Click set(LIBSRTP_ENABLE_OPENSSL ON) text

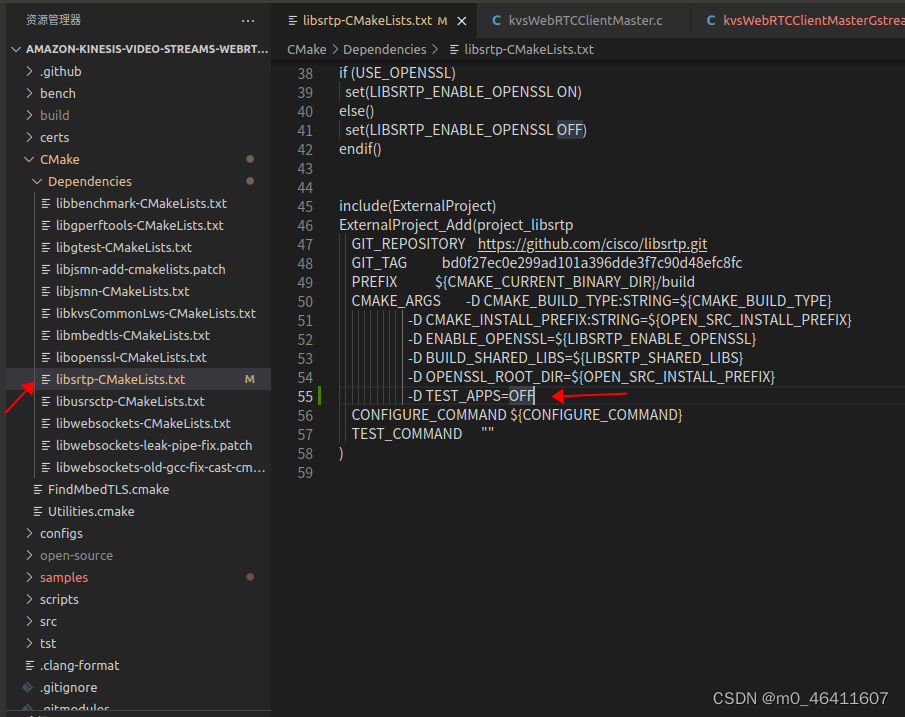click(x=463, y=92)
